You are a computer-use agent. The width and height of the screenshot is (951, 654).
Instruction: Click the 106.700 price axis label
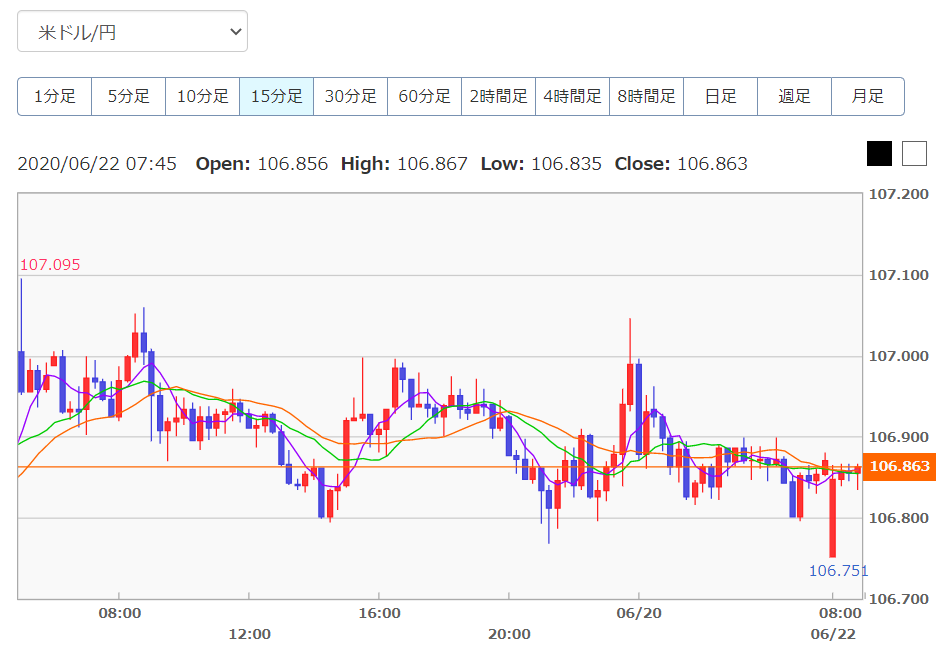coord(899,599)
